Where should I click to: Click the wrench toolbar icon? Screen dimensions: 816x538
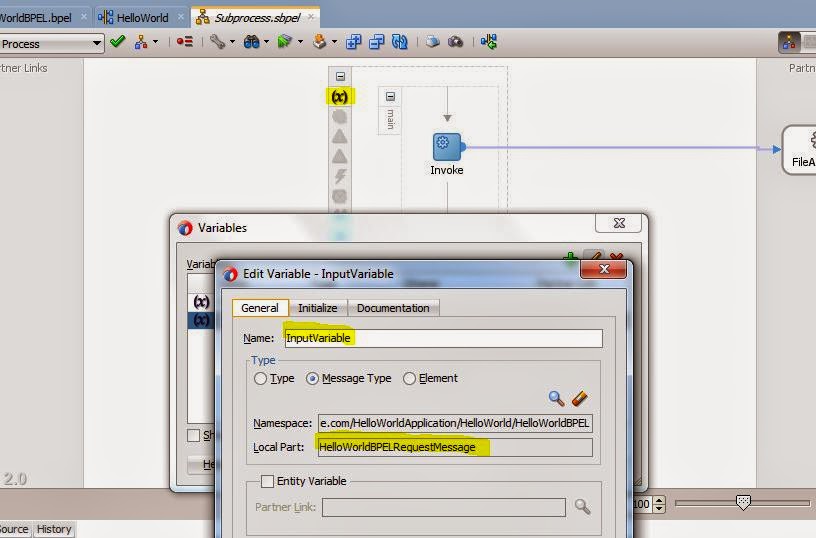pyautogui.click(x=217, y=42)
